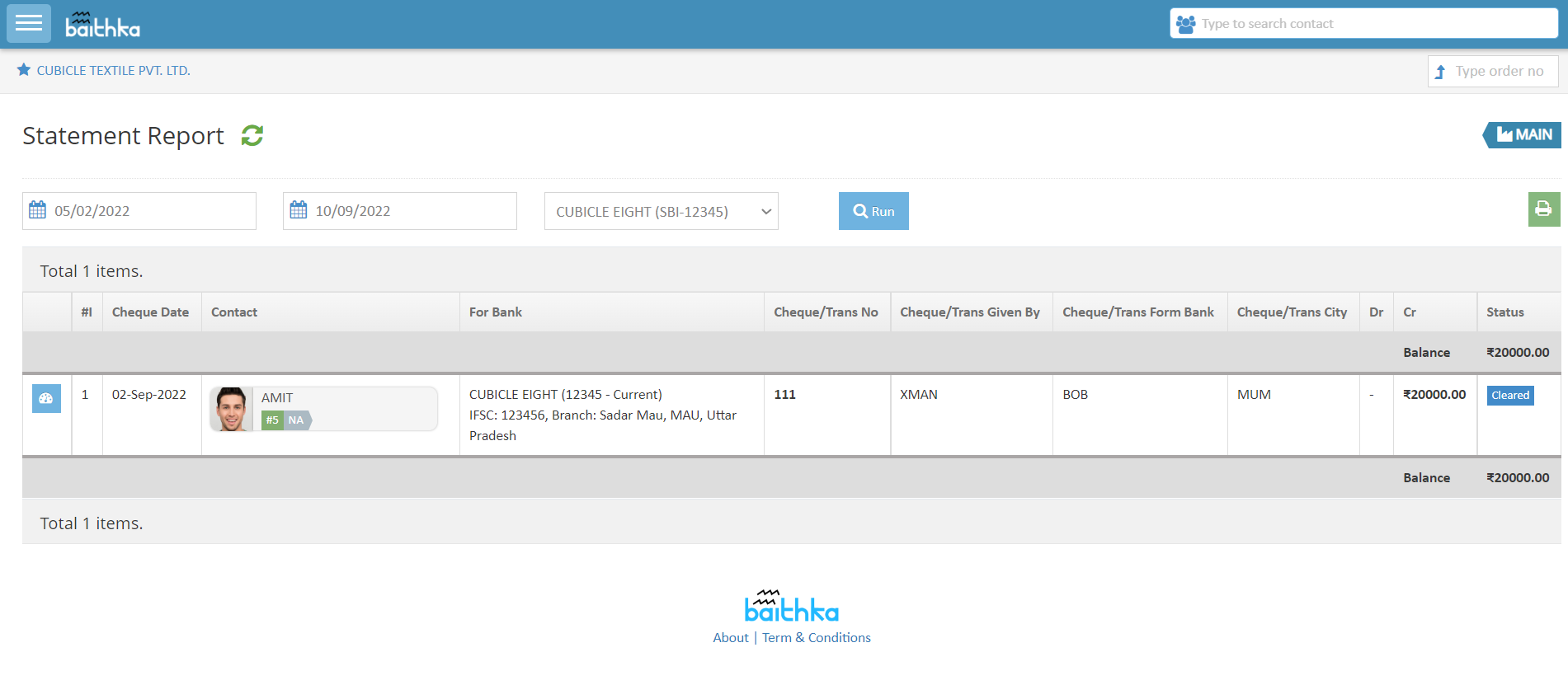Open the About link in footer
Image resolution: width=1568 pixels, height=699 pixels.
point(731,638)
